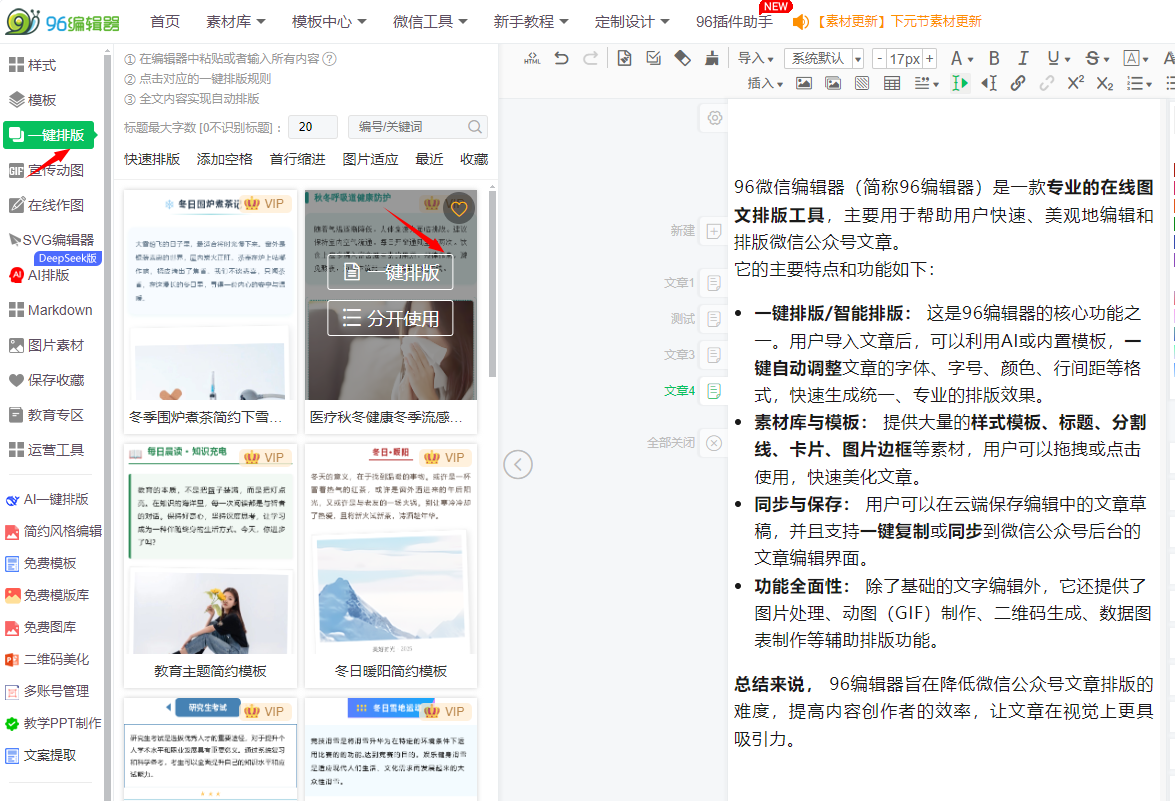This screenshot has width=1175, height=801.
Task: Expand the 导入 import dropdown
Action: click(x=756, y=59)
